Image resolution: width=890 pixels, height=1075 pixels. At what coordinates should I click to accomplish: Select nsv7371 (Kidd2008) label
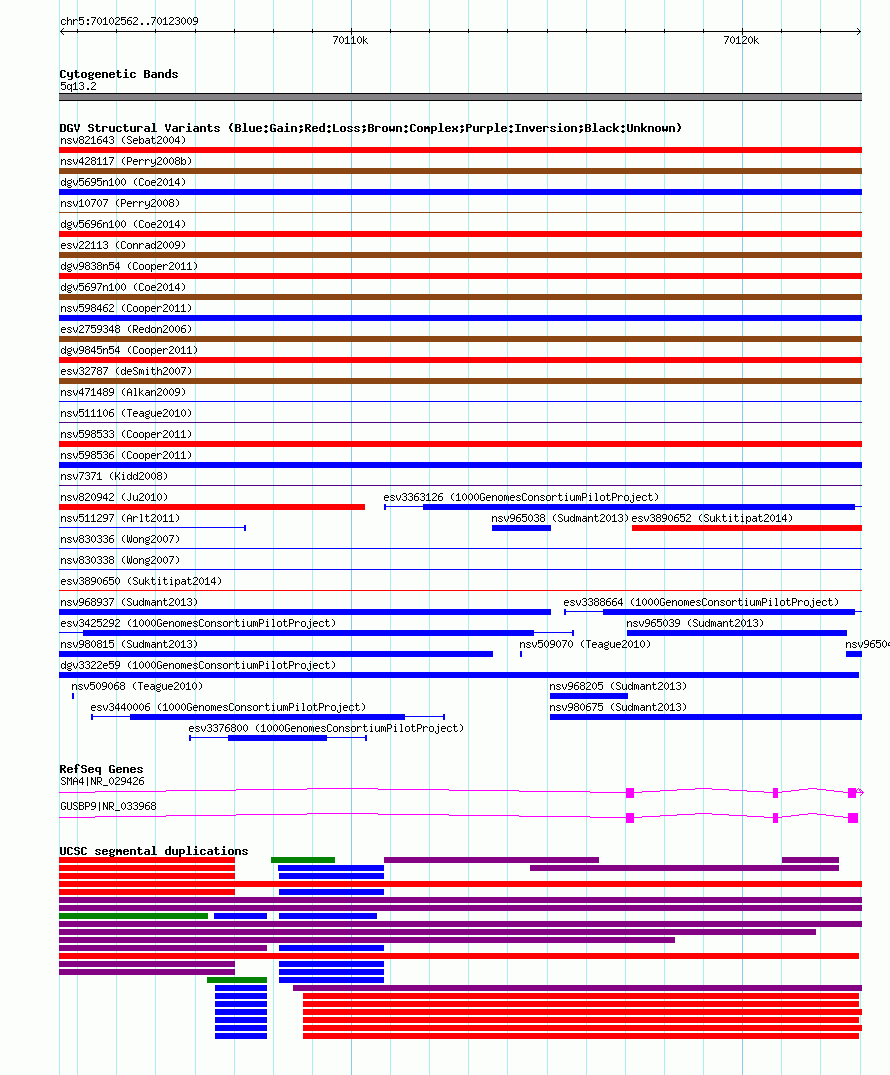[114, 476]
